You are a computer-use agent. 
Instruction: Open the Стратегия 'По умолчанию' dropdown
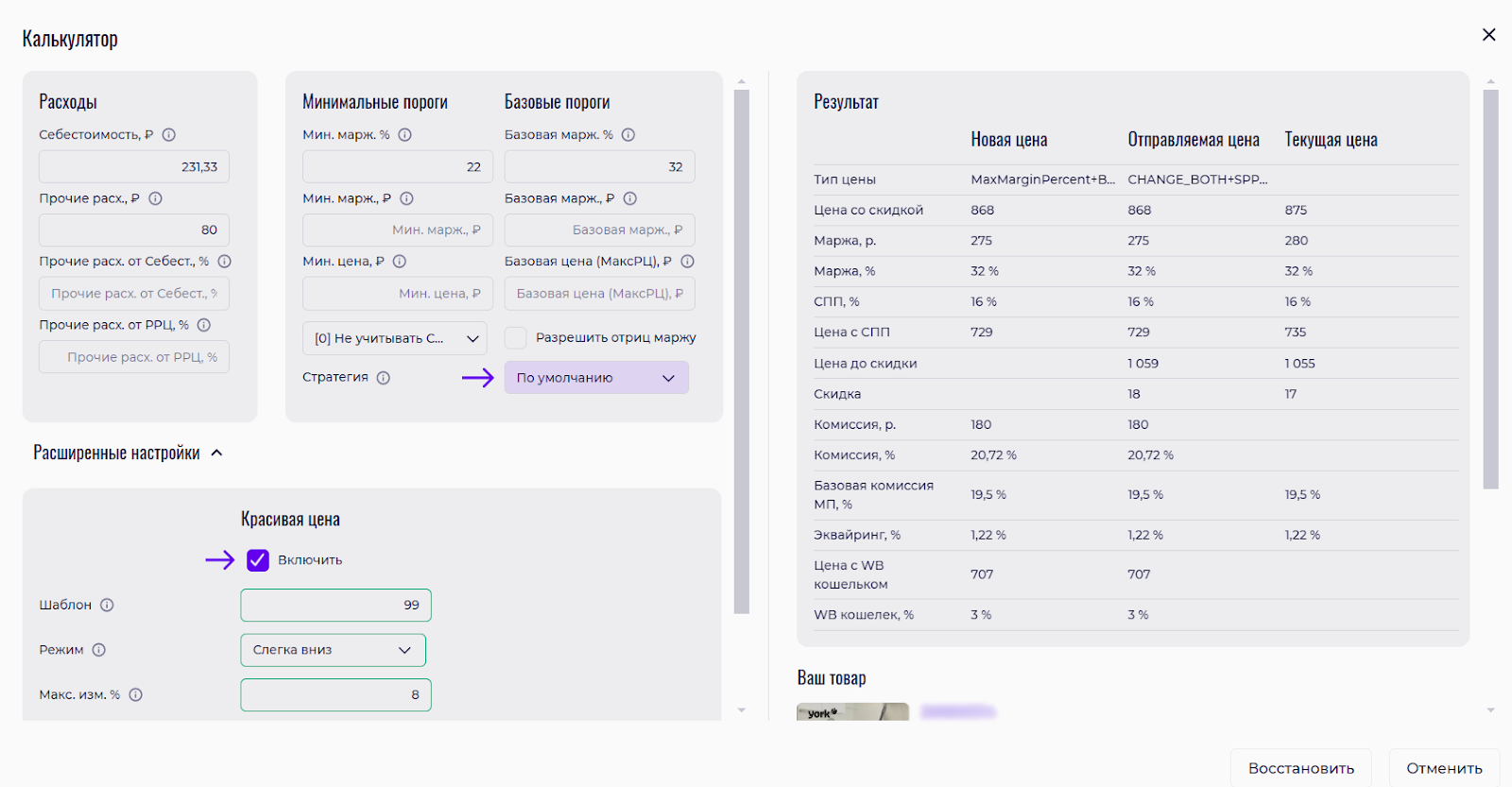[x=595, y=378]
